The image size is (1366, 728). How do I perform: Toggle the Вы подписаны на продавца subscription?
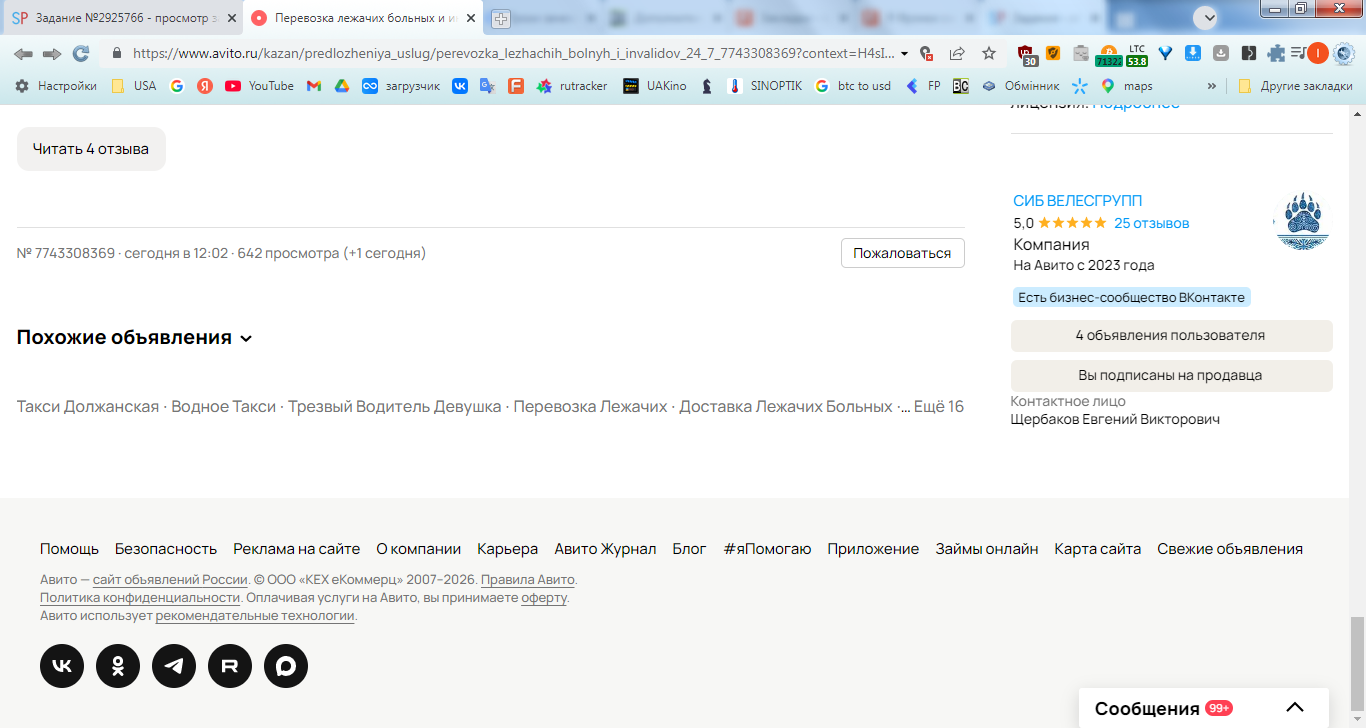1171,376
